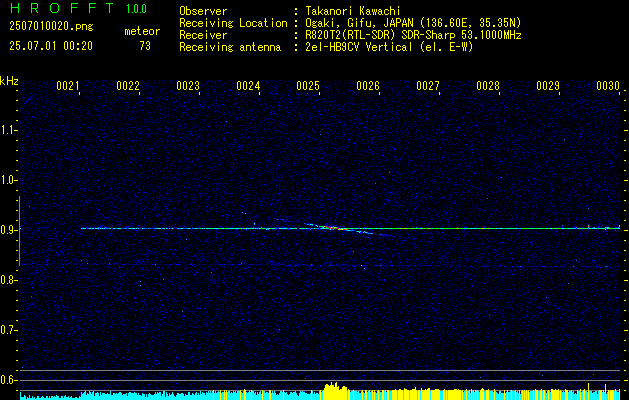Click the timestamp 25.07.01 00:20

click(51, 46)
